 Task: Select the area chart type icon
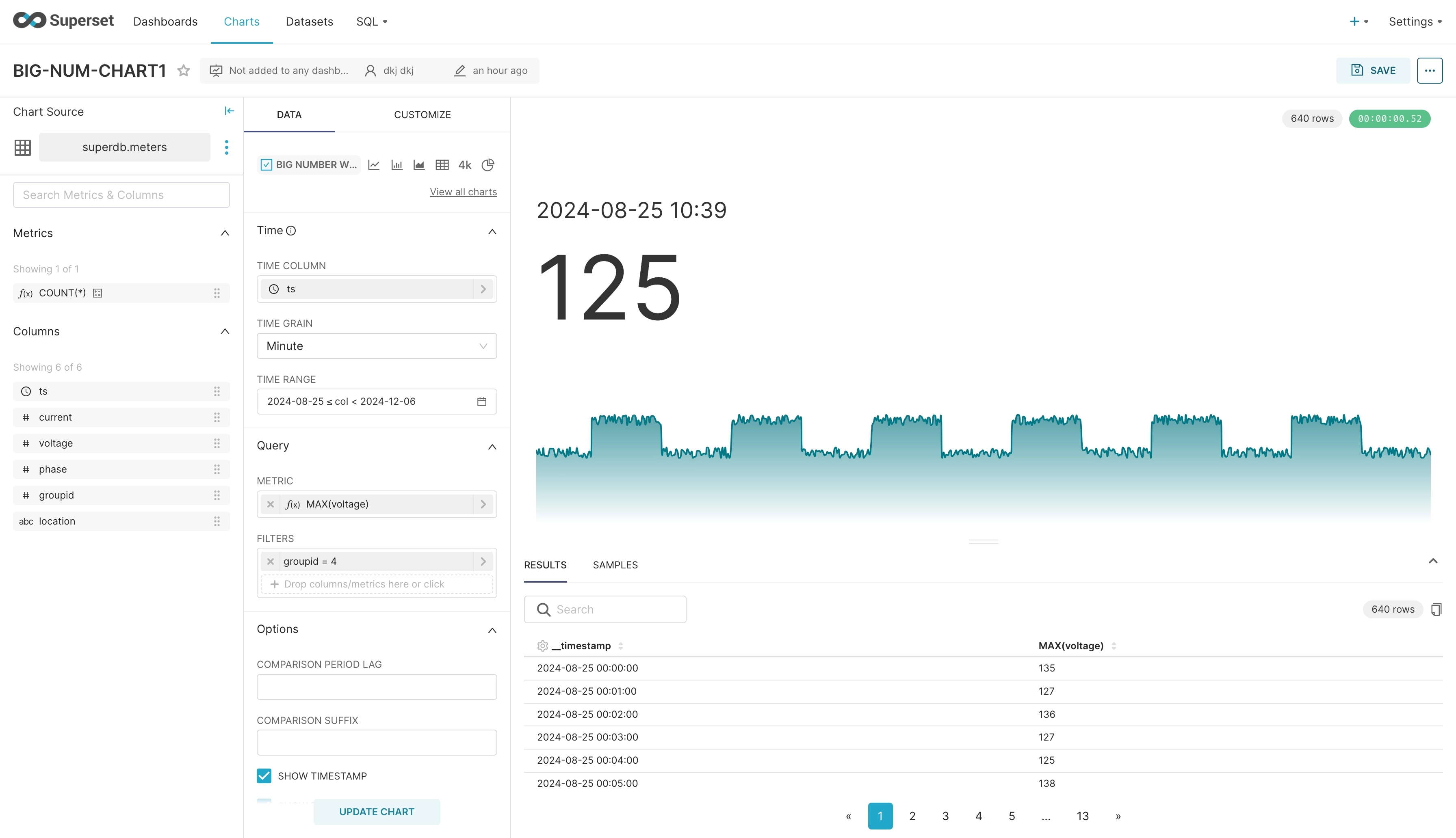coord(419,165)
